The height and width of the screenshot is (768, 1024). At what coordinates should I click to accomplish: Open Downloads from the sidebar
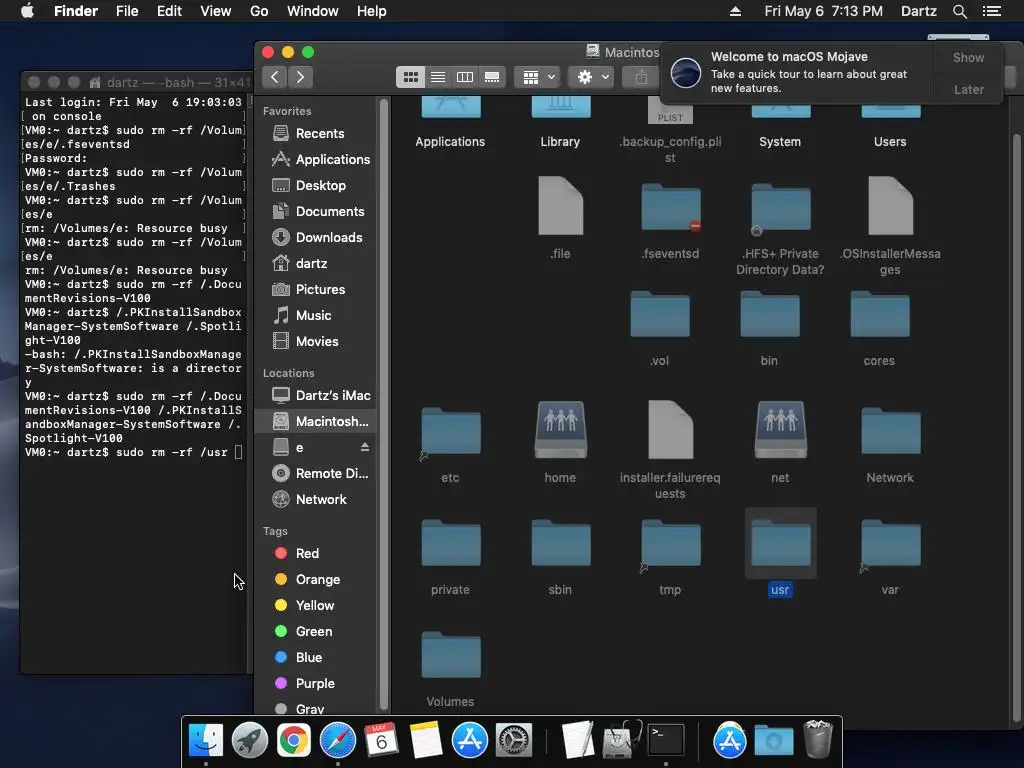point(321,238)
